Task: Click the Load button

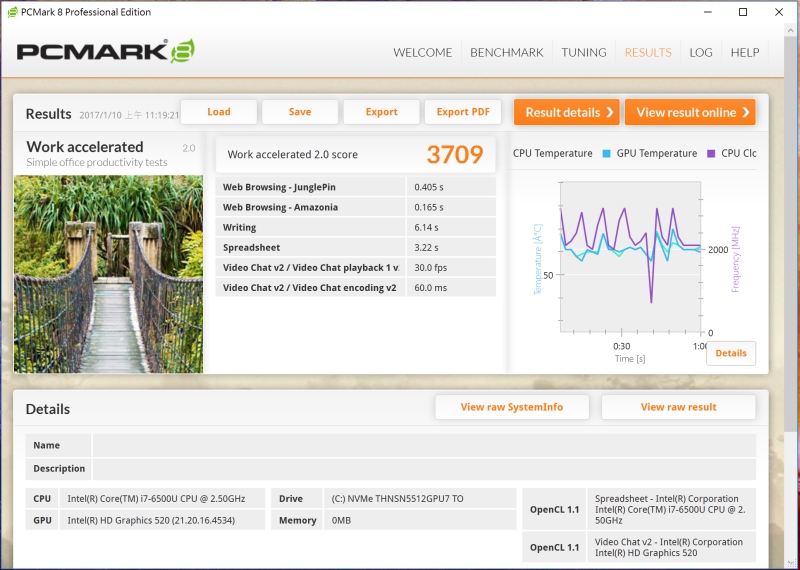Action: [x=218, y=112]
